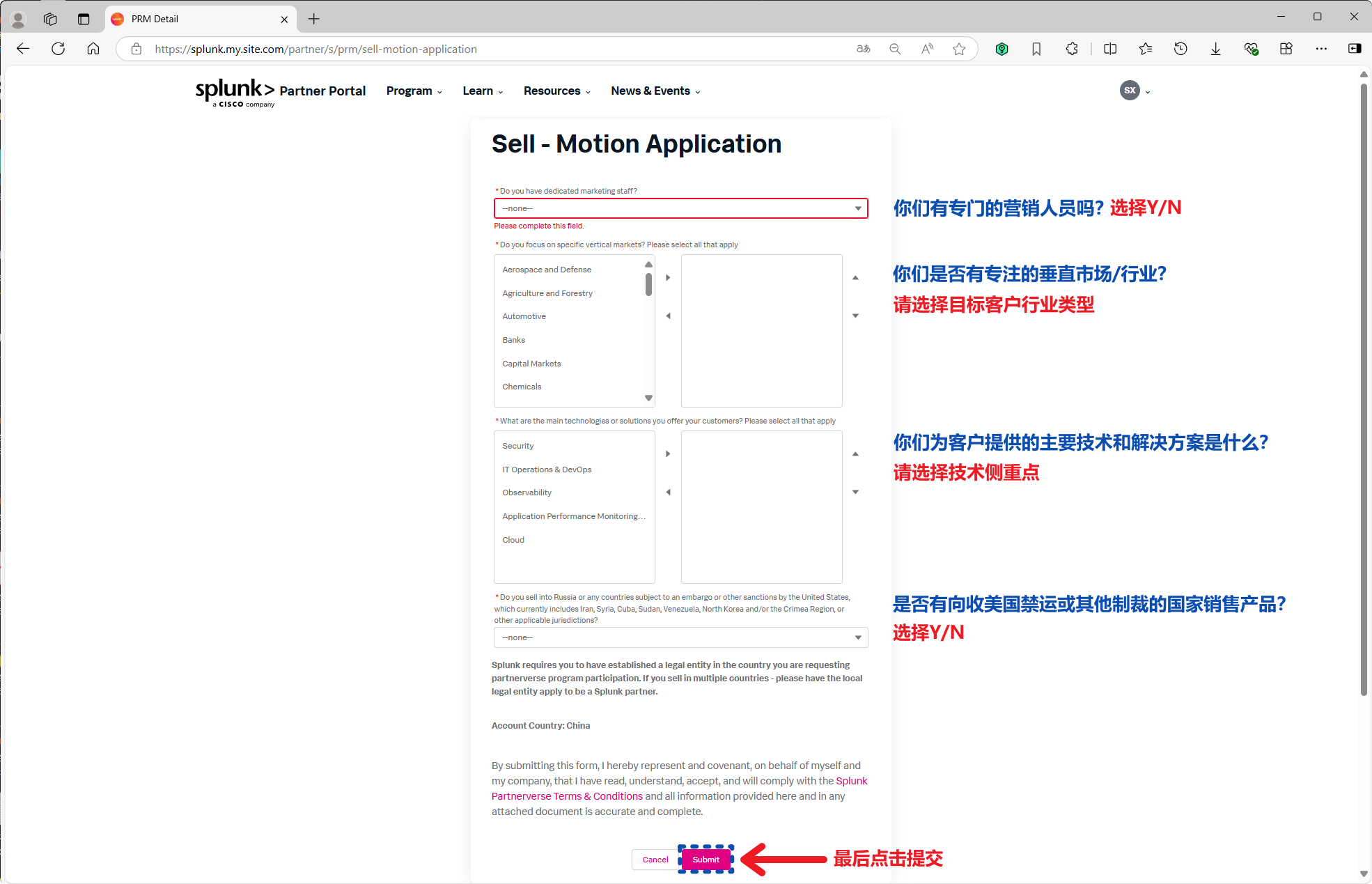
Task: Select 'Banks' in vertical markets list
Action: [514, 340]
